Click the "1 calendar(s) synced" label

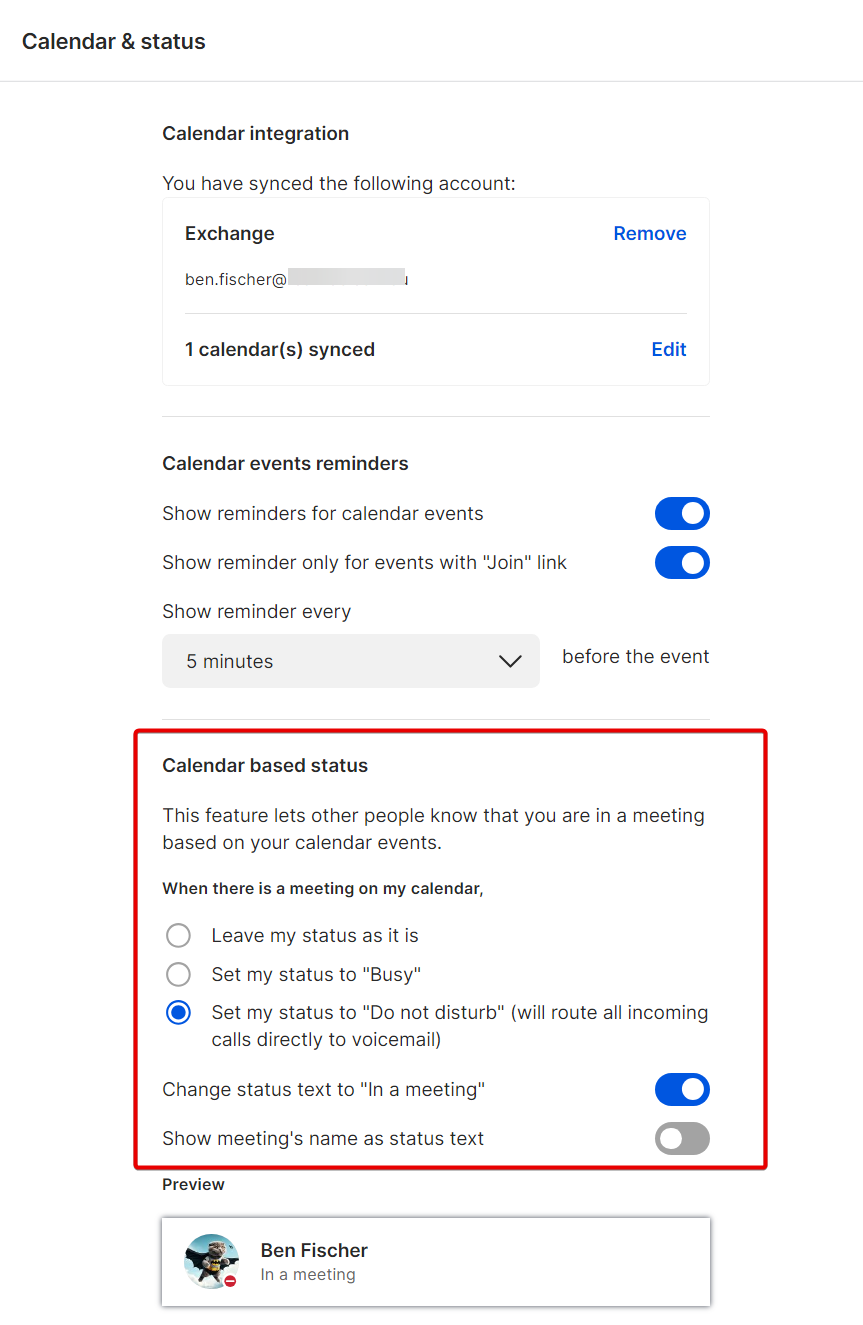click(280, 350)
